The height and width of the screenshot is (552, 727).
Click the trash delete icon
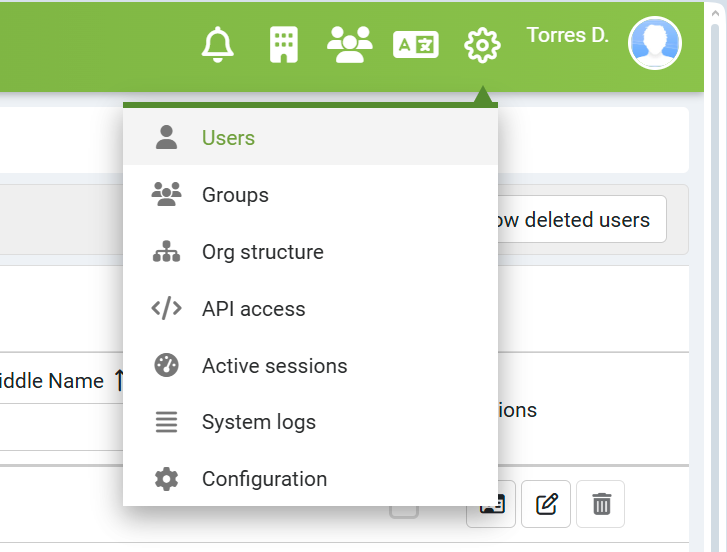601,504
